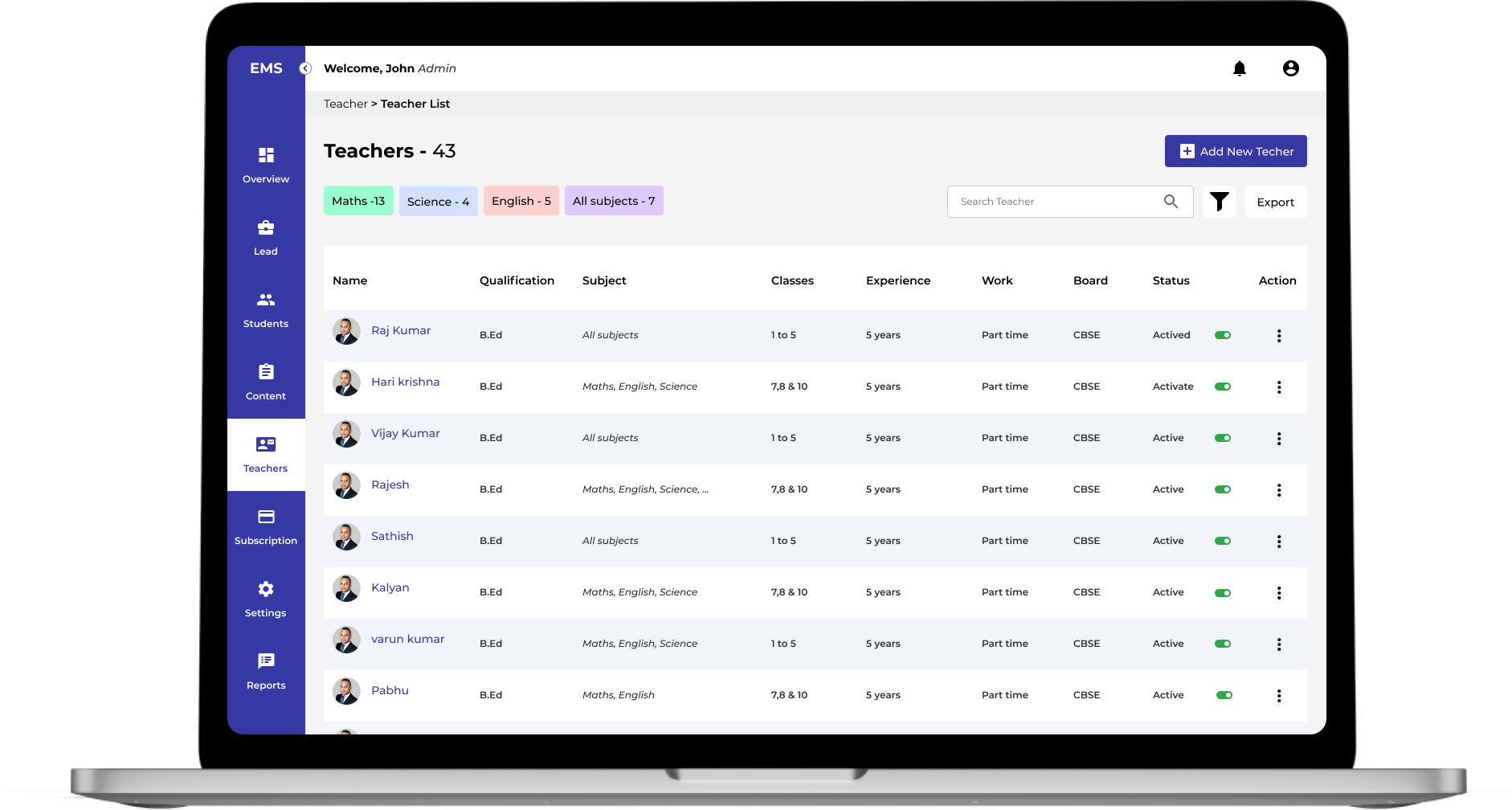Open Sathish's name link
The image size is (1512, 810).
tap(392, 536)
